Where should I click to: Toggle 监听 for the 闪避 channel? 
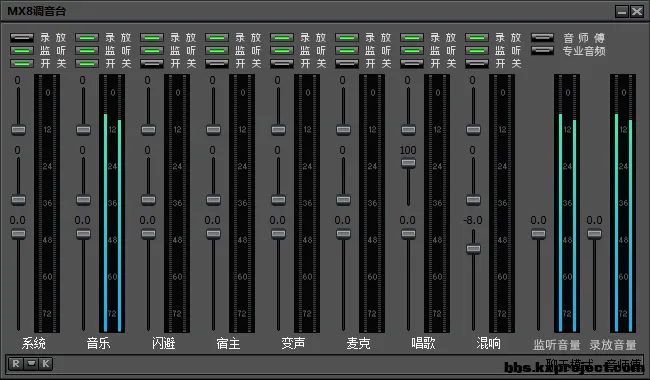pos(152,51)
